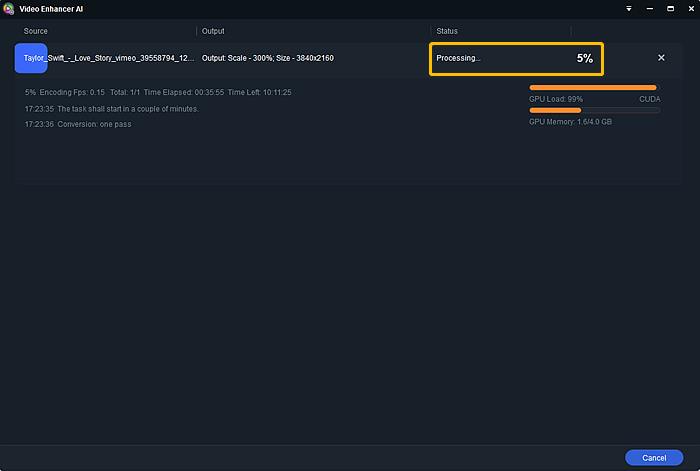Screen dimensions: 700x471
Task: Click the GPU Load progress bar
Action: (594, 88)
